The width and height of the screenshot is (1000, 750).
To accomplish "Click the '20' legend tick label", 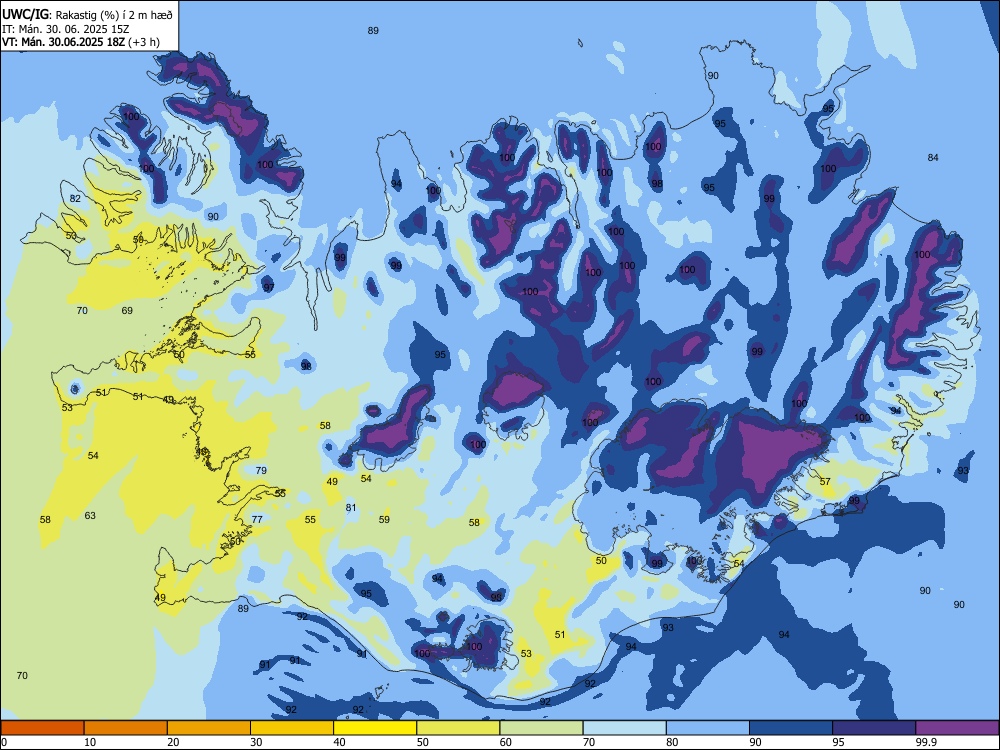I will [x=173, y=742].
